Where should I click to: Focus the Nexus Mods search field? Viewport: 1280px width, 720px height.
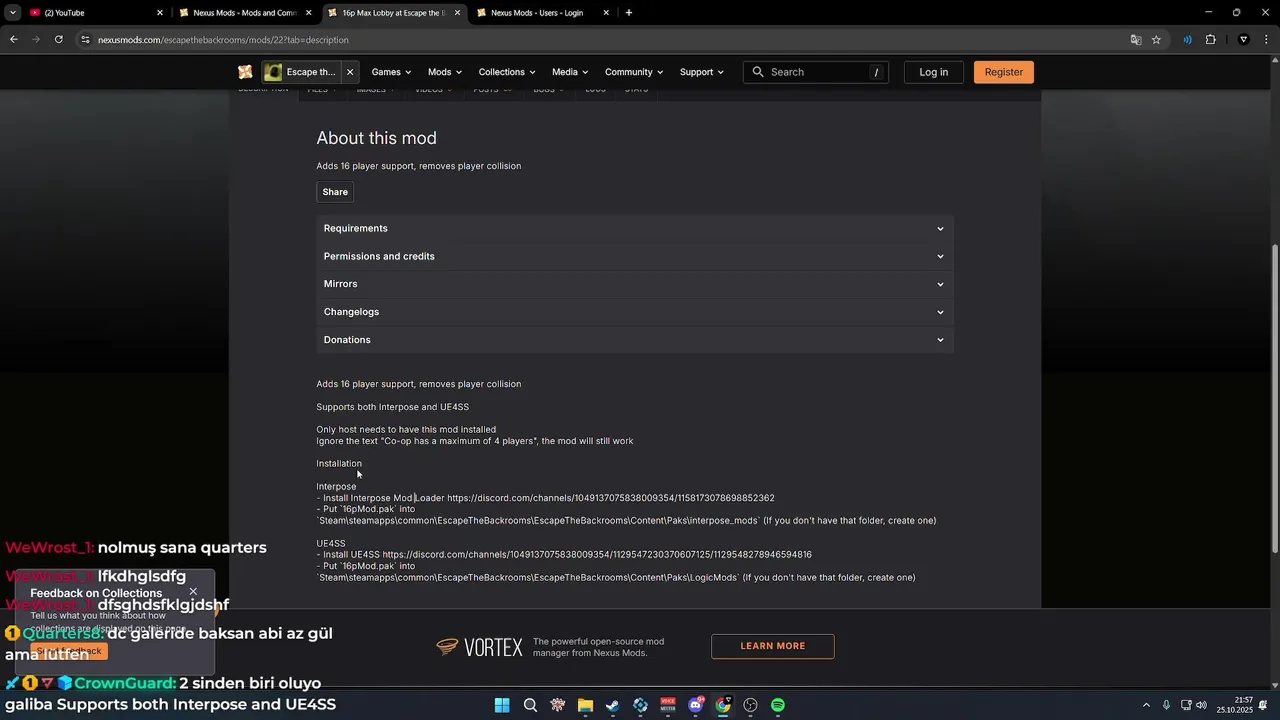click(815, 72)
